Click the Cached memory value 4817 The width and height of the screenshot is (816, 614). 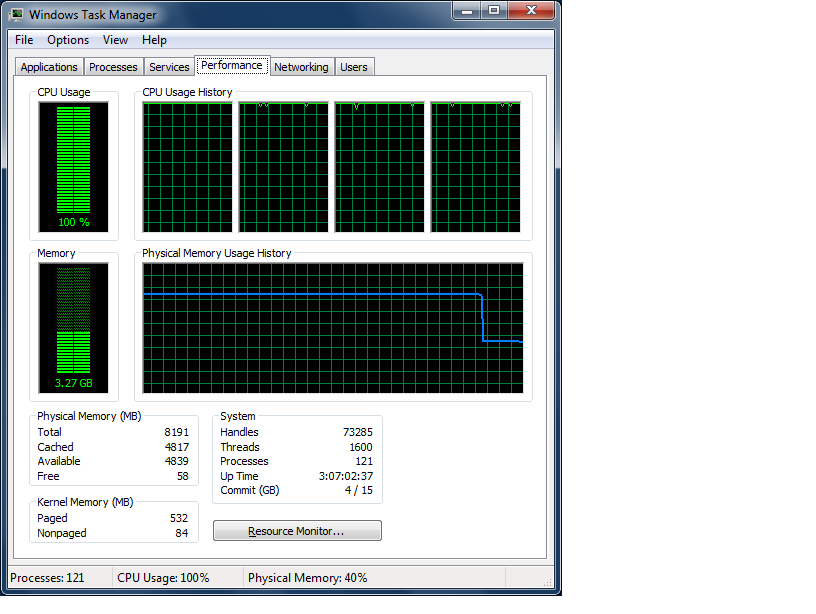[x=176, y=447]
